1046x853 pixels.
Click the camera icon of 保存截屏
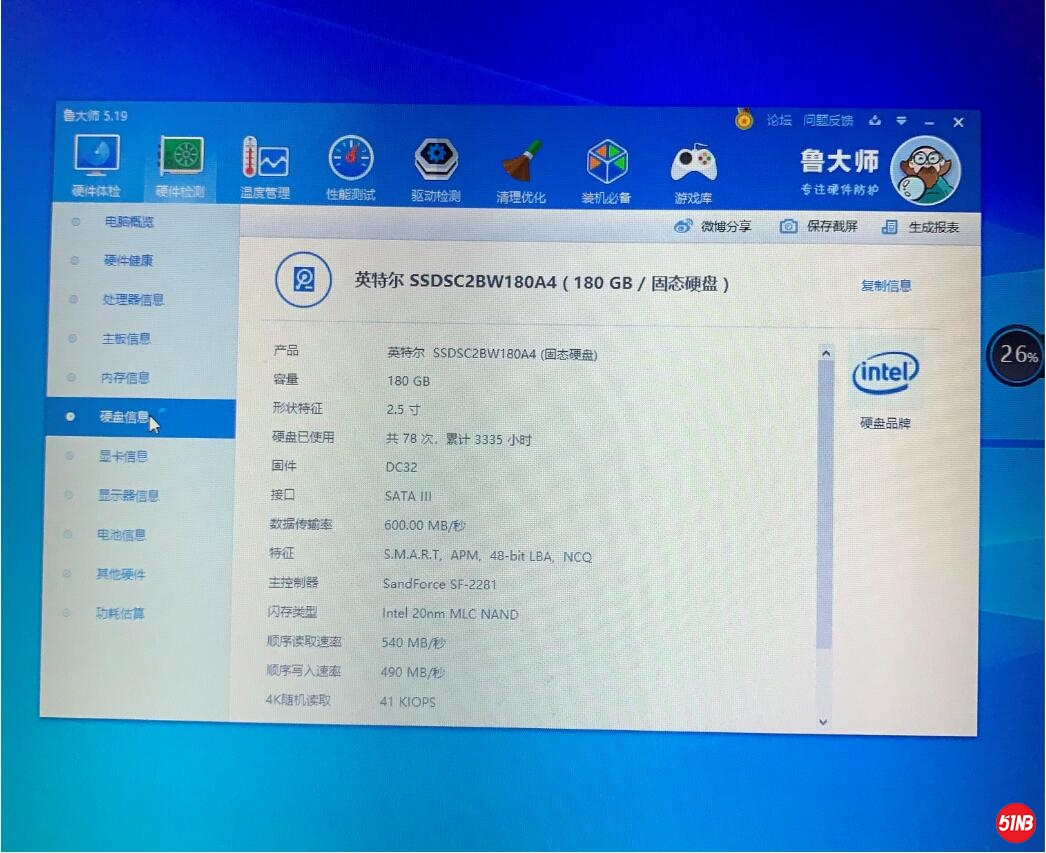(788, 226)
